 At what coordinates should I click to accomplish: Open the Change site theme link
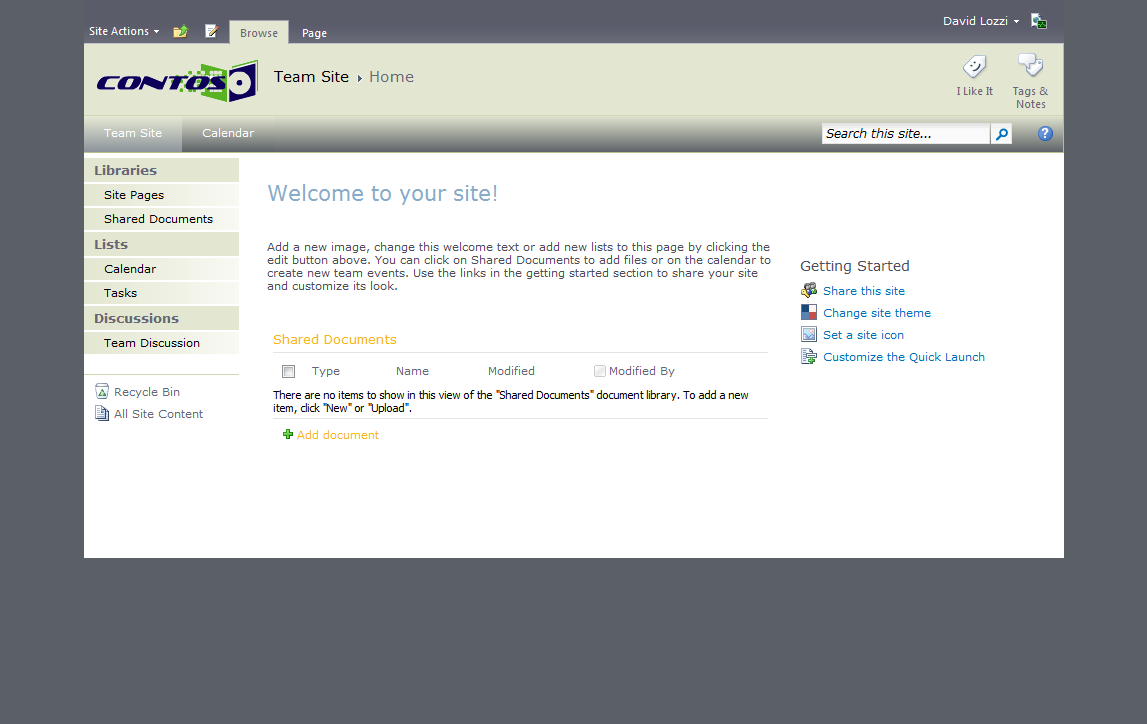coord(876,313)
